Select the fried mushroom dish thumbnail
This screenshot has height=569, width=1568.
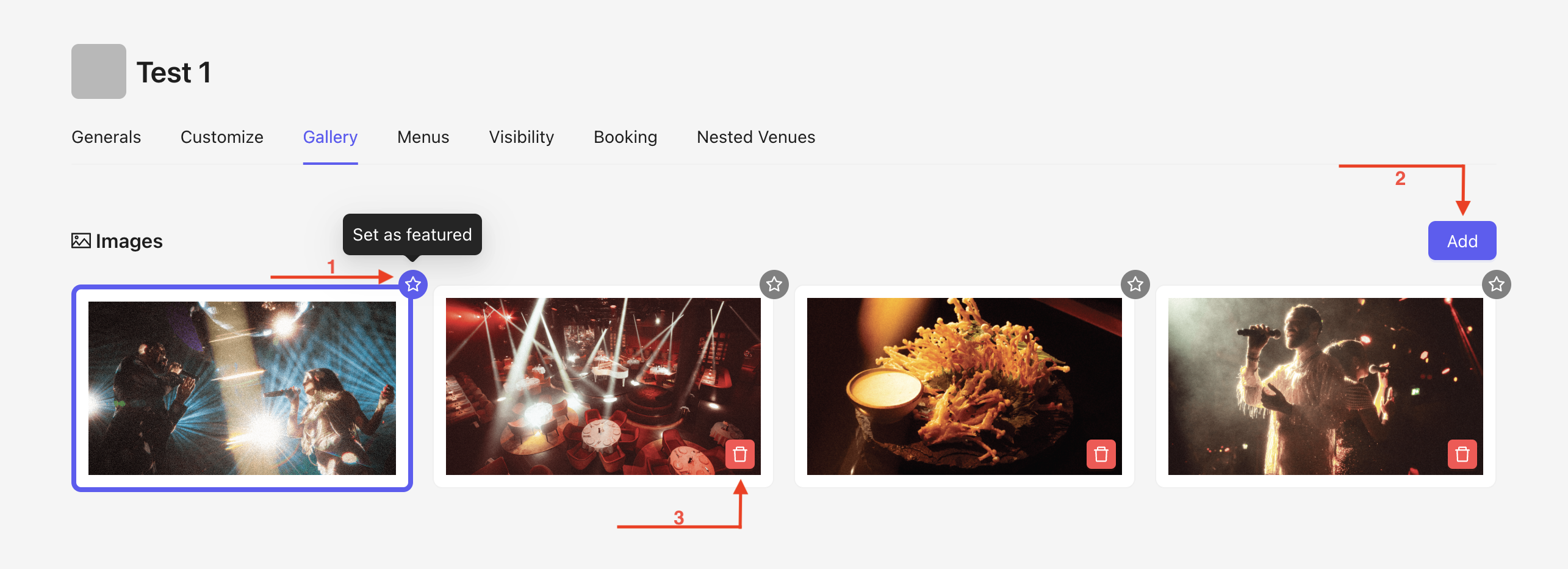pos(965,386)
